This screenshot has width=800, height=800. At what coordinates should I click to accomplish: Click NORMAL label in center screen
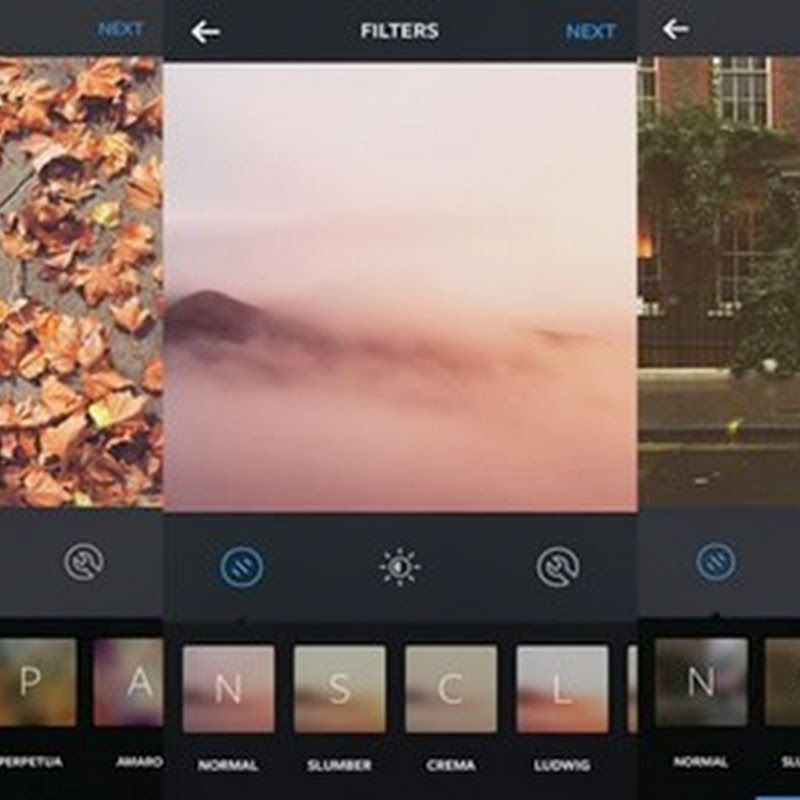228,765
